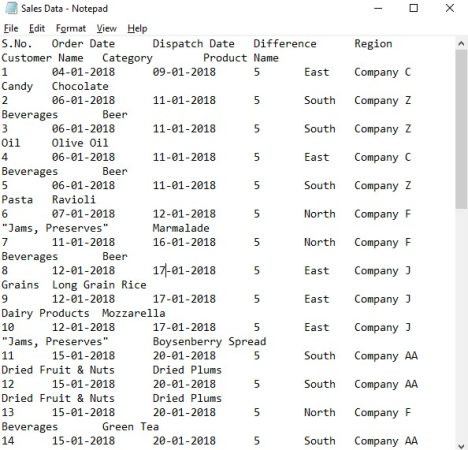Click the 'Green Tea' product text
The image size is (468, 450).
click(130, 427)
